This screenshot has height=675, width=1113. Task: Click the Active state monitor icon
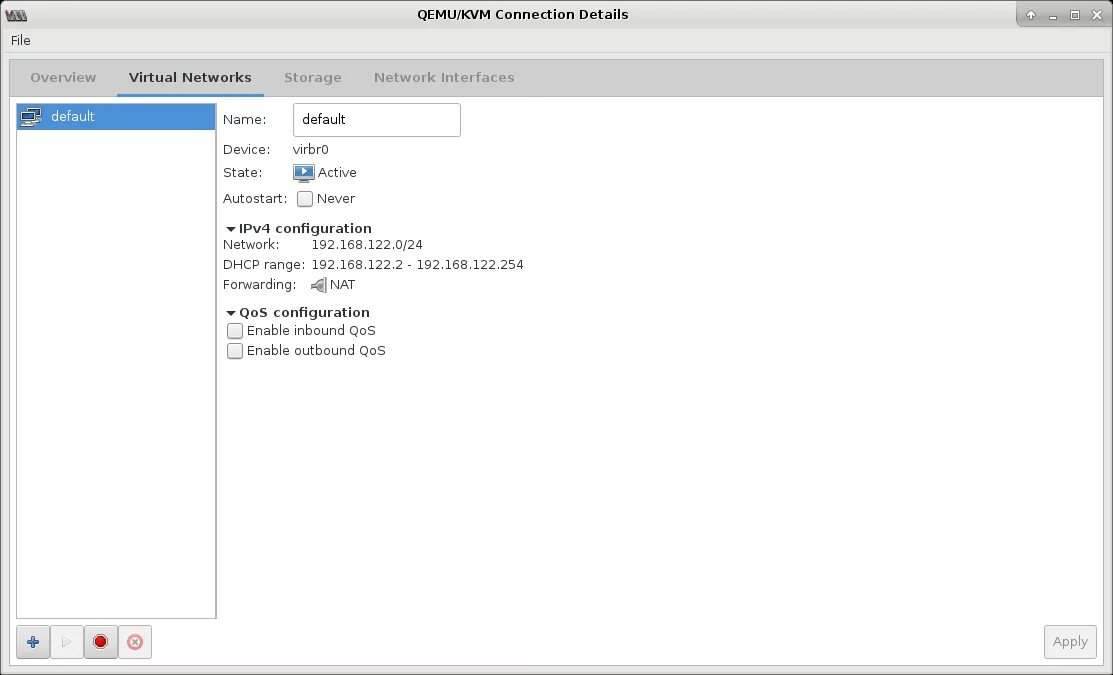coord(304,172)
